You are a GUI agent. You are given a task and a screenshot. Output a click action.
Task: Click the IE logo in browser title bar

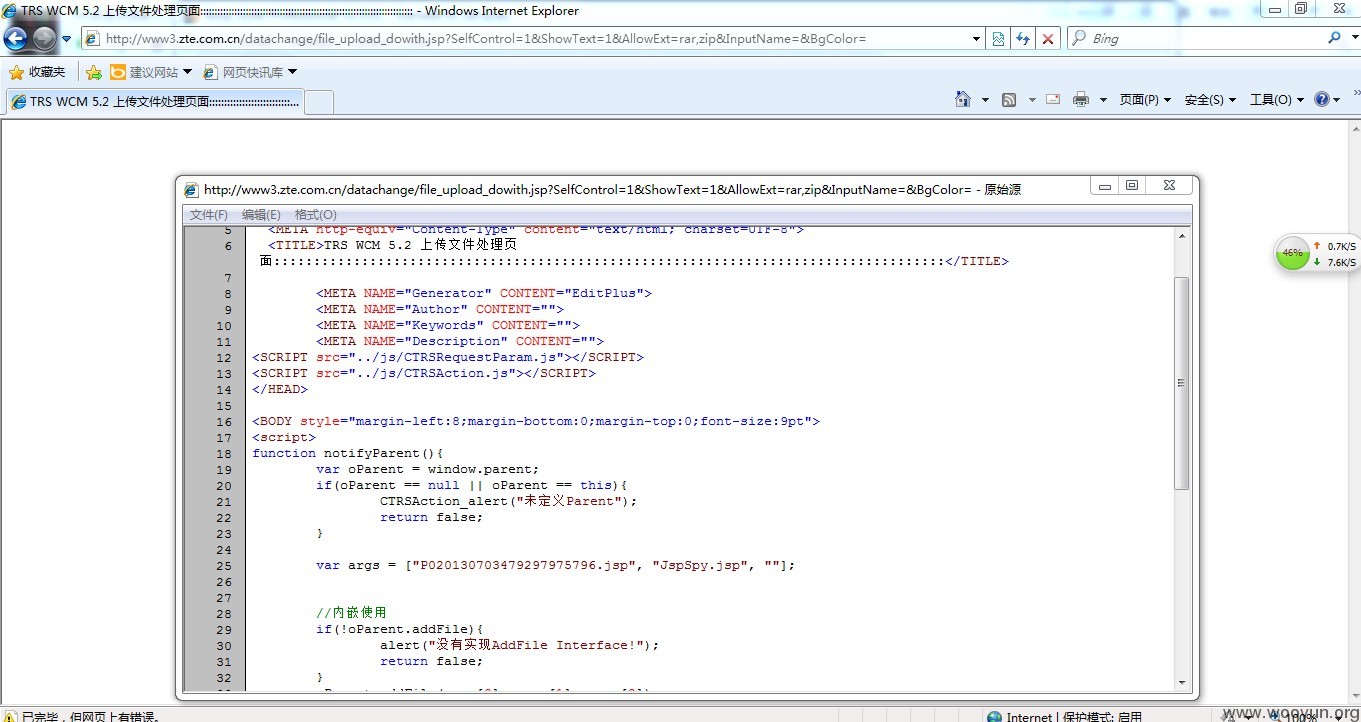[x=10, y=11]
